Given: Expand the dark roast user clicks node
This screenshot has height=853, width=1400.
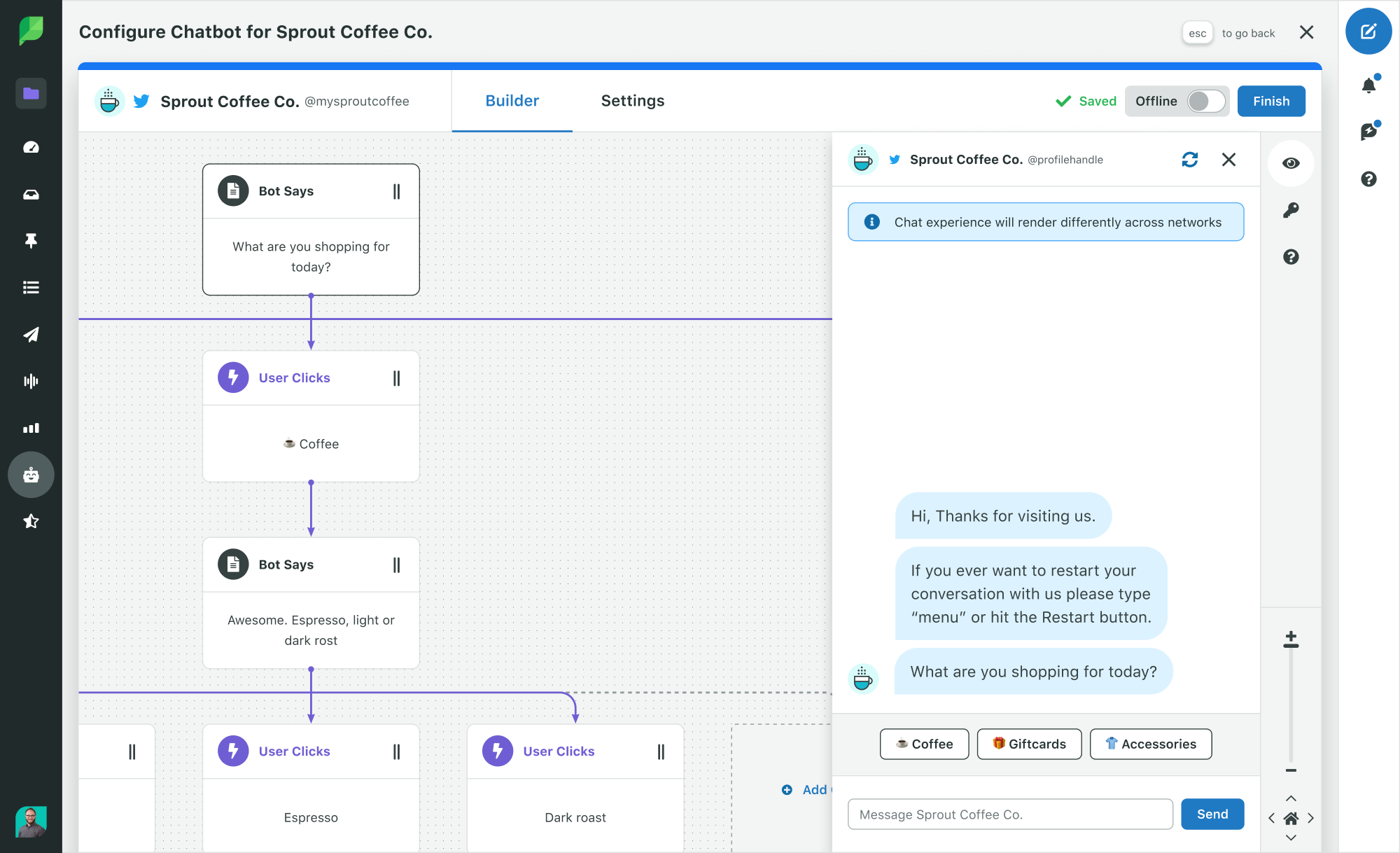Looking at the screenshot, I should tap(660, 751).
